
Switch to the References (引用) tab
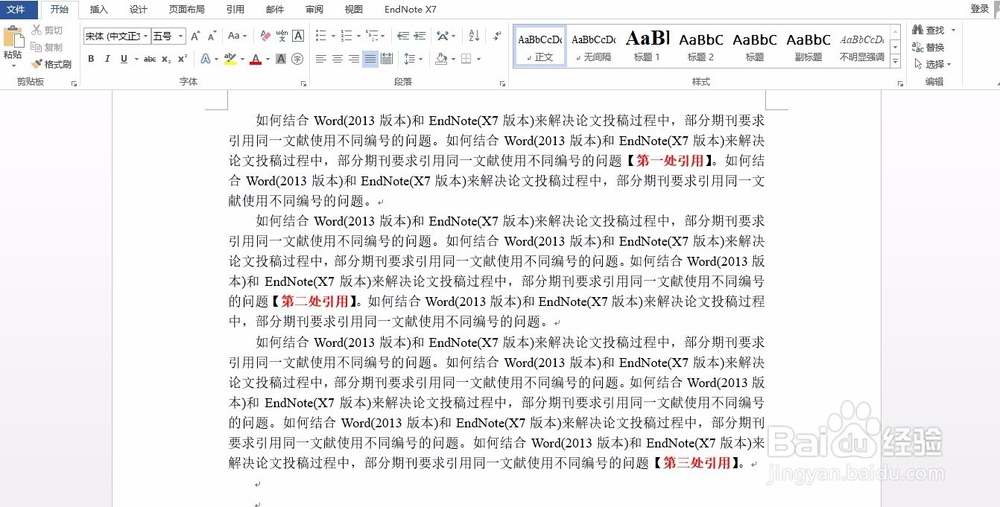click(235, 9)
